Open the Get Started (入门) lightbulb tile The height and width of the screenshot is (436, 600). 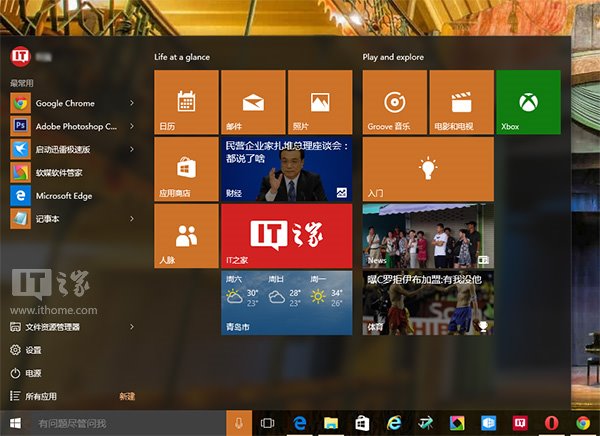[x=428, y=169]
